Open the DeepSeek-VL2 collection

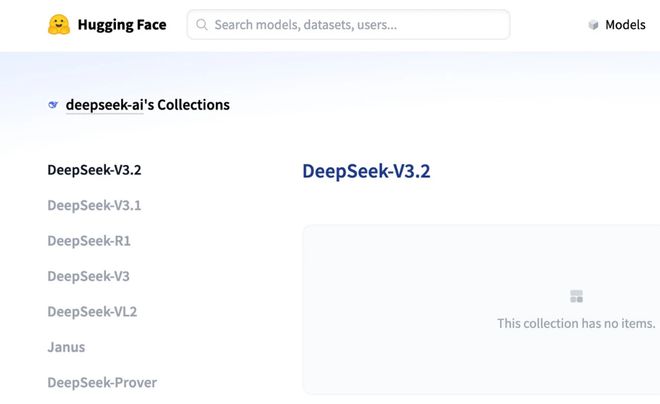(x=92, y=312)
